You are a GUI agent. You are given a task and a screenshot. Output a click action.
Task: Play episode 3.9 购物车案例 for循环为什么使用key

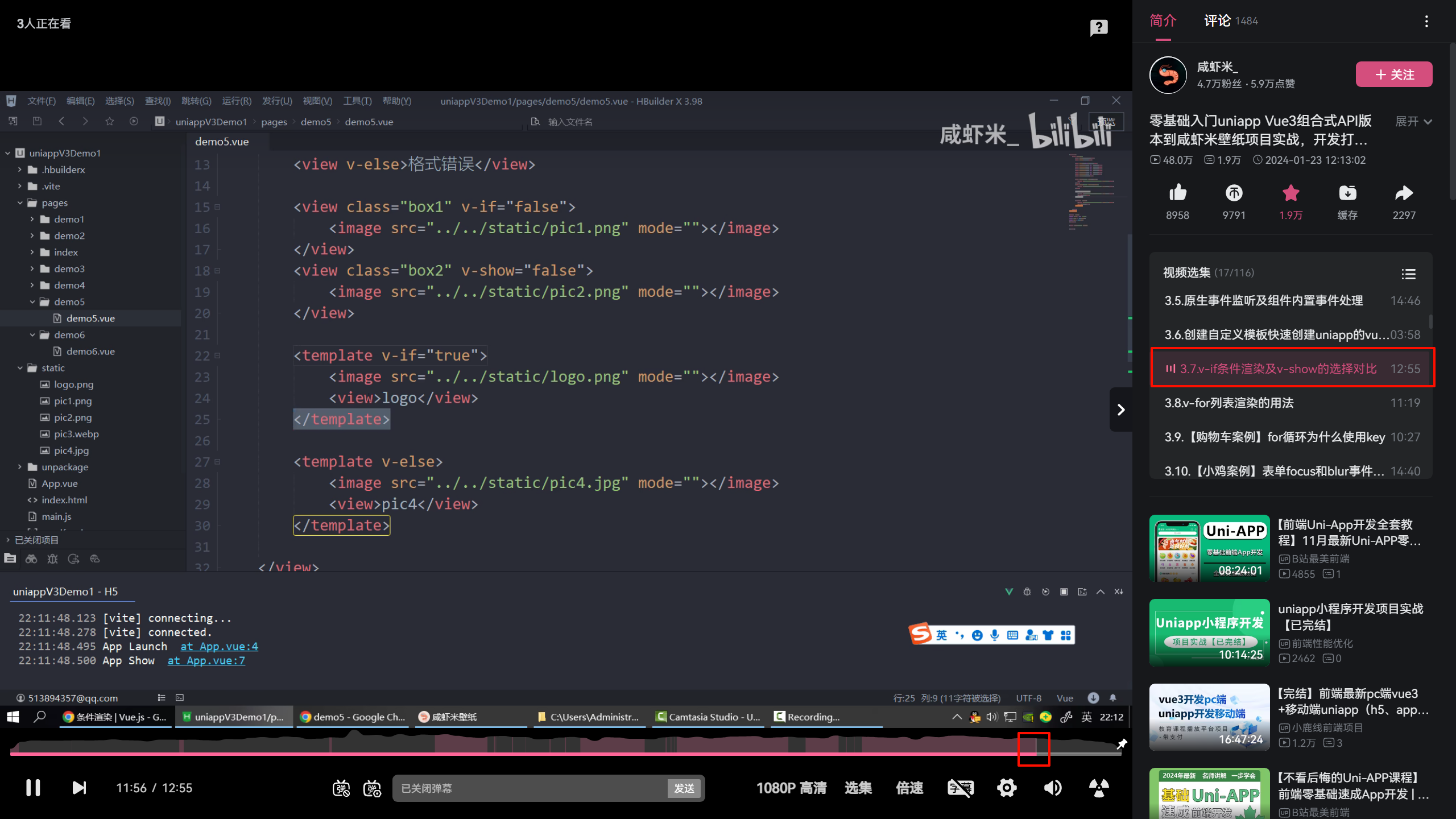coord(1292,437)
